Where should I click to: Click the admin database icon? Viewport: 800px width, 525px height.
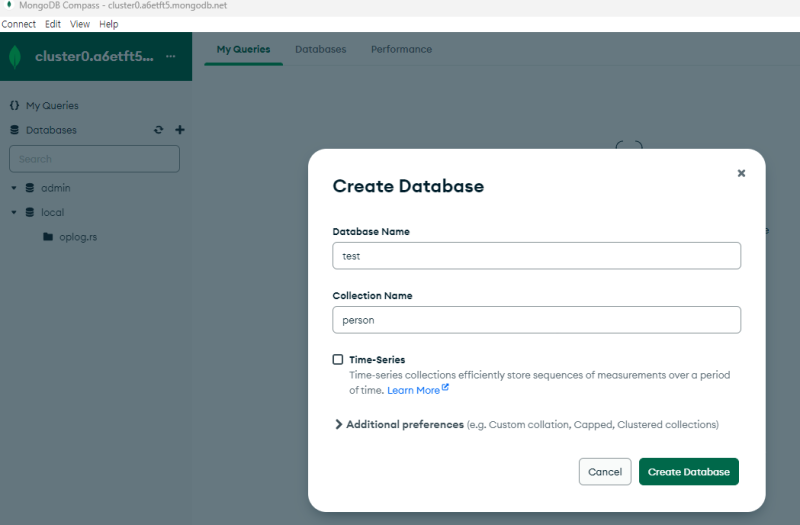click(x=30, y=188)
